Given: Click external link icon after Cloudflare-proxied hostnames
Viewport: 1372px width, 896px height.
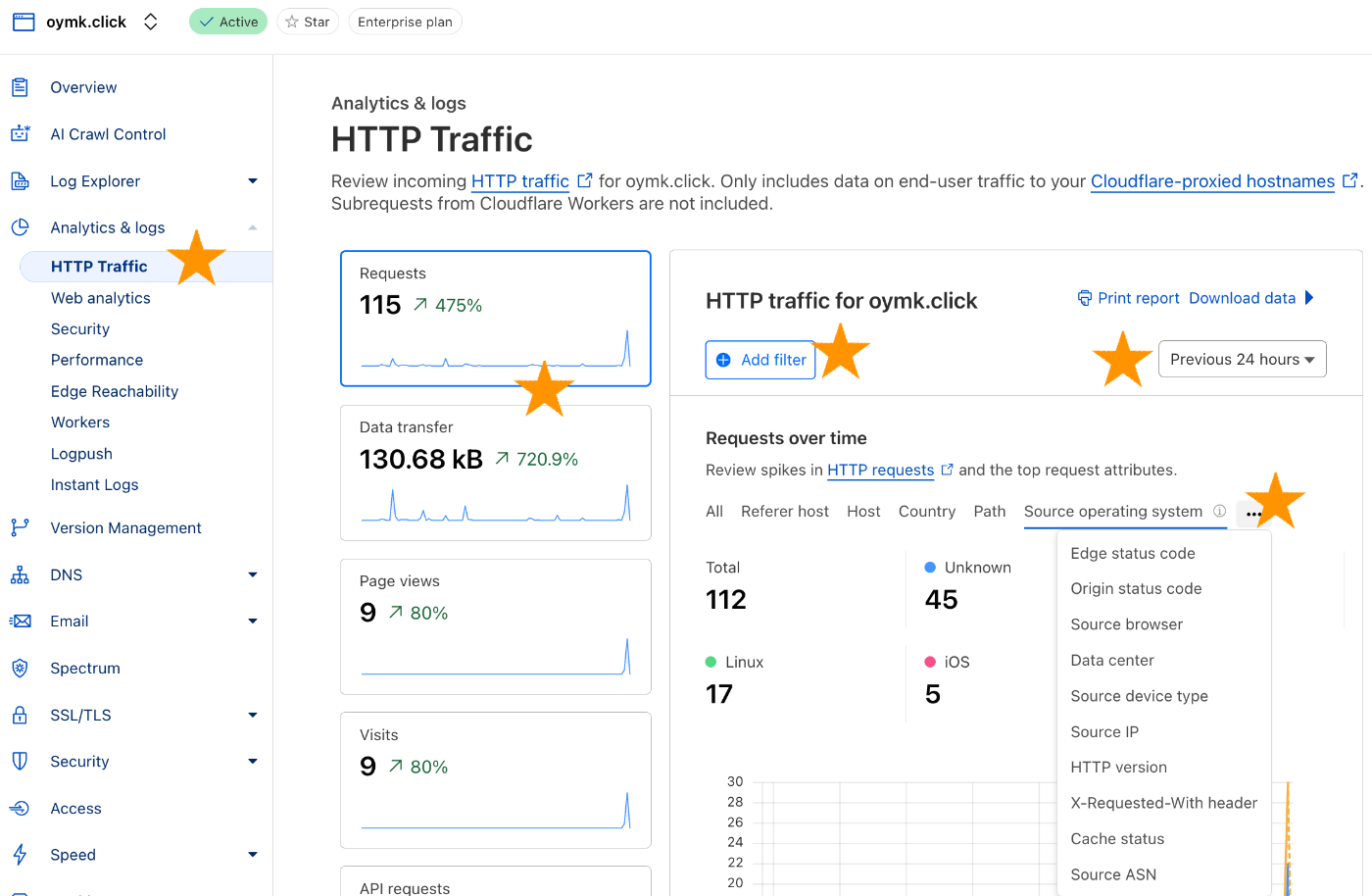Looking at the screenshot, I should (1349, 180).
